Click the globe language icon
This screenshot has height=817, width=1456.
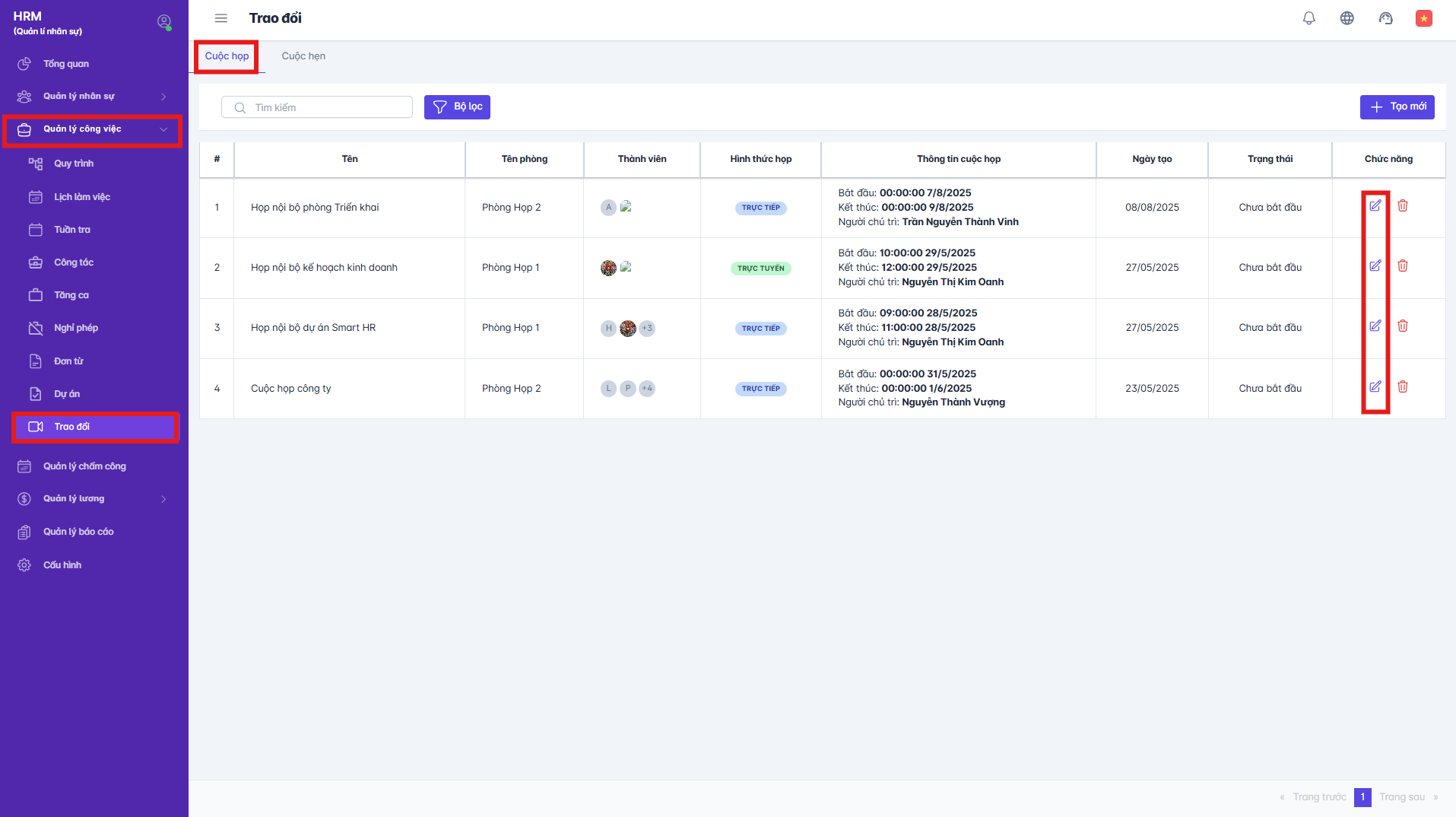[x=1347, y=17]
